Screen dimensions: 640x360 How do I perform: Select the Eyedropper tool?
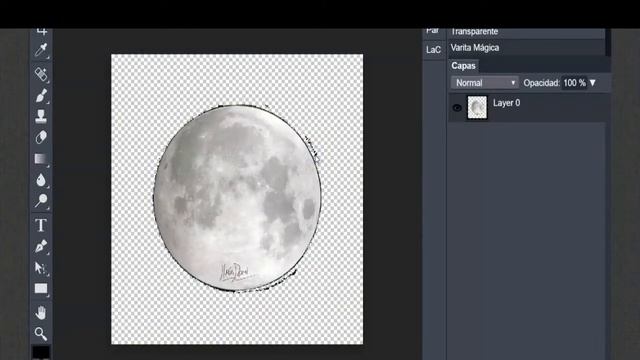click(x=41, y=50)
